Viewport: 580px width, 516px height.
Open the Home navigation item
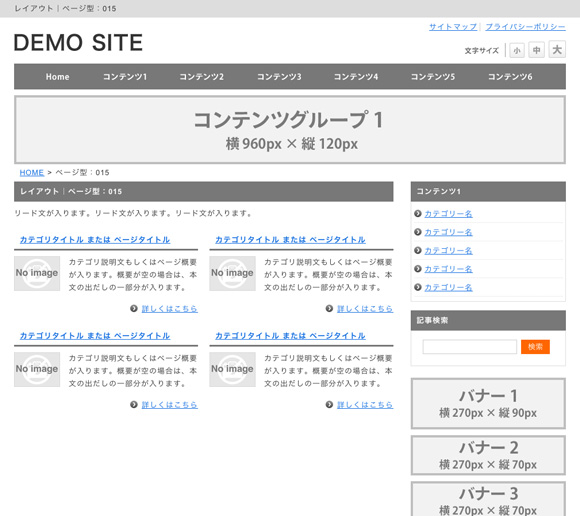(57, 77)
